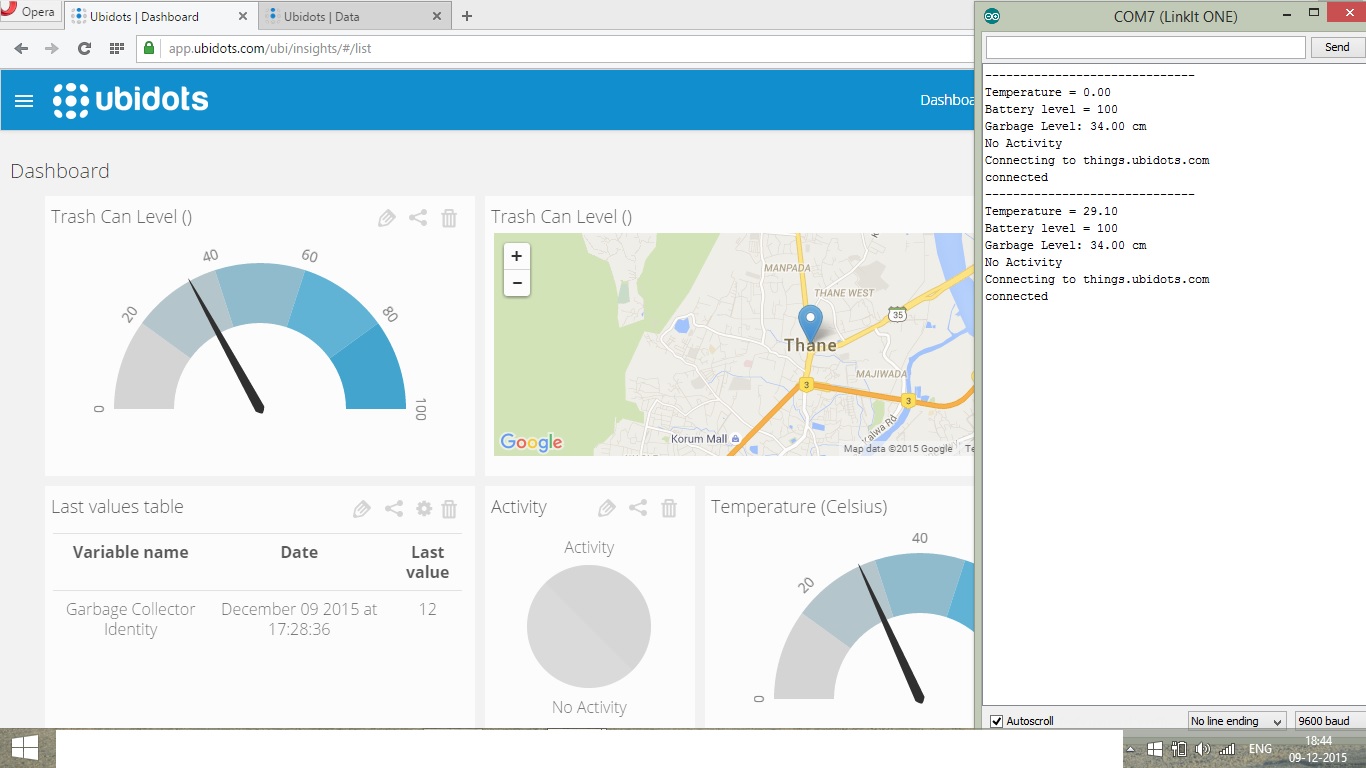Image resolution: width=1366 pixels, height=768 pixels.
Task: Close the Ubidots | Dashboard tab
Action: pyautogui.click(x=244, y=16)
